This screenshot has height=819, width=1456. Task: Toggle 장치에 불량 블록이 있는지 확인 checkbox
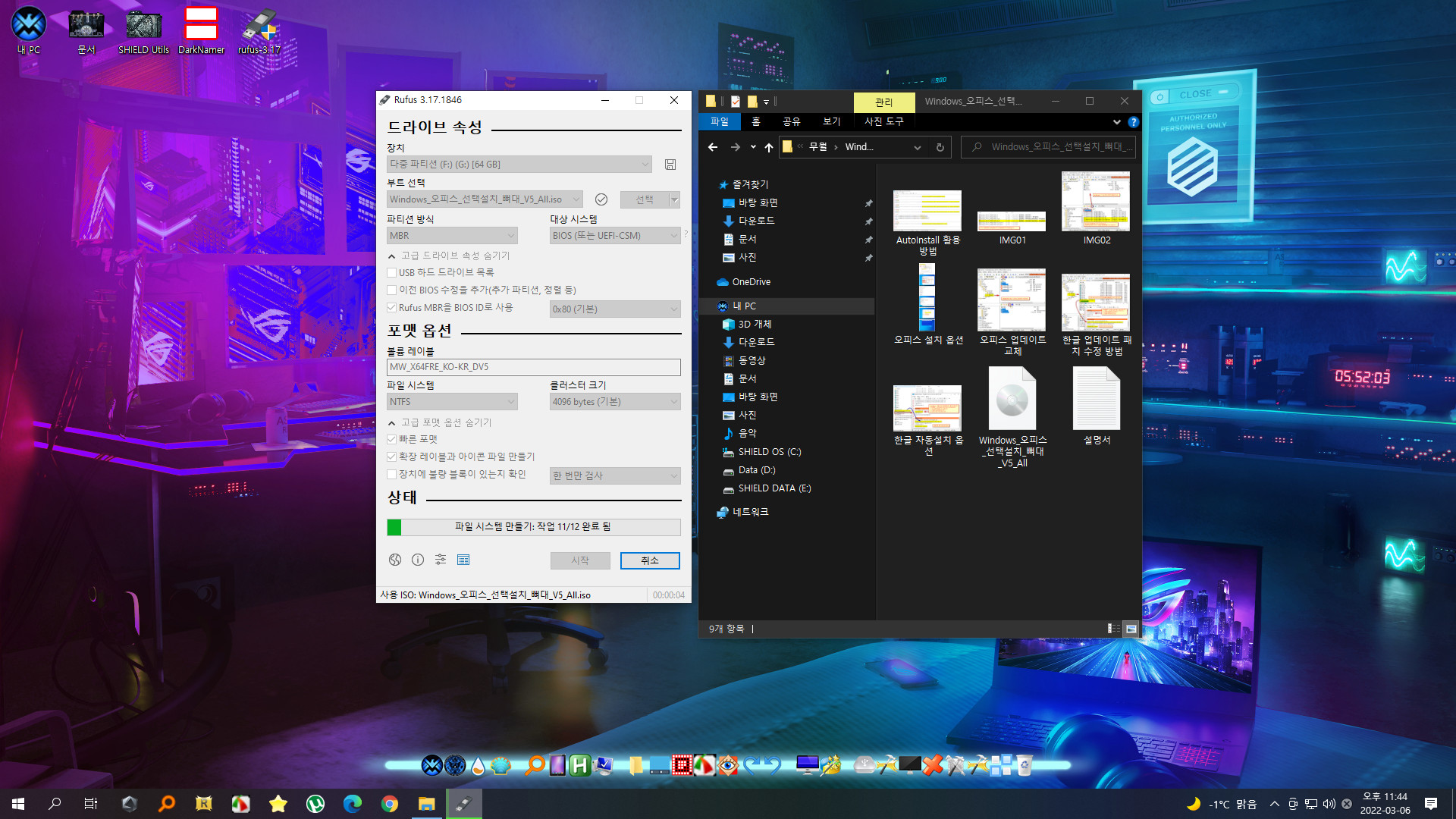(x=392, y=474)
